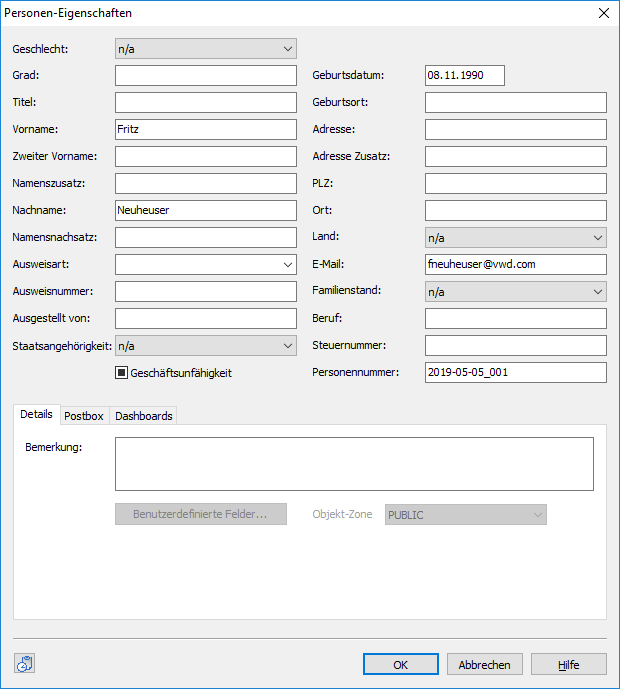Viewport: 620px width, 689px height.
Task: Expand the Ausweisart combo box
Action: pyautogui.click(x=205, y=264)
